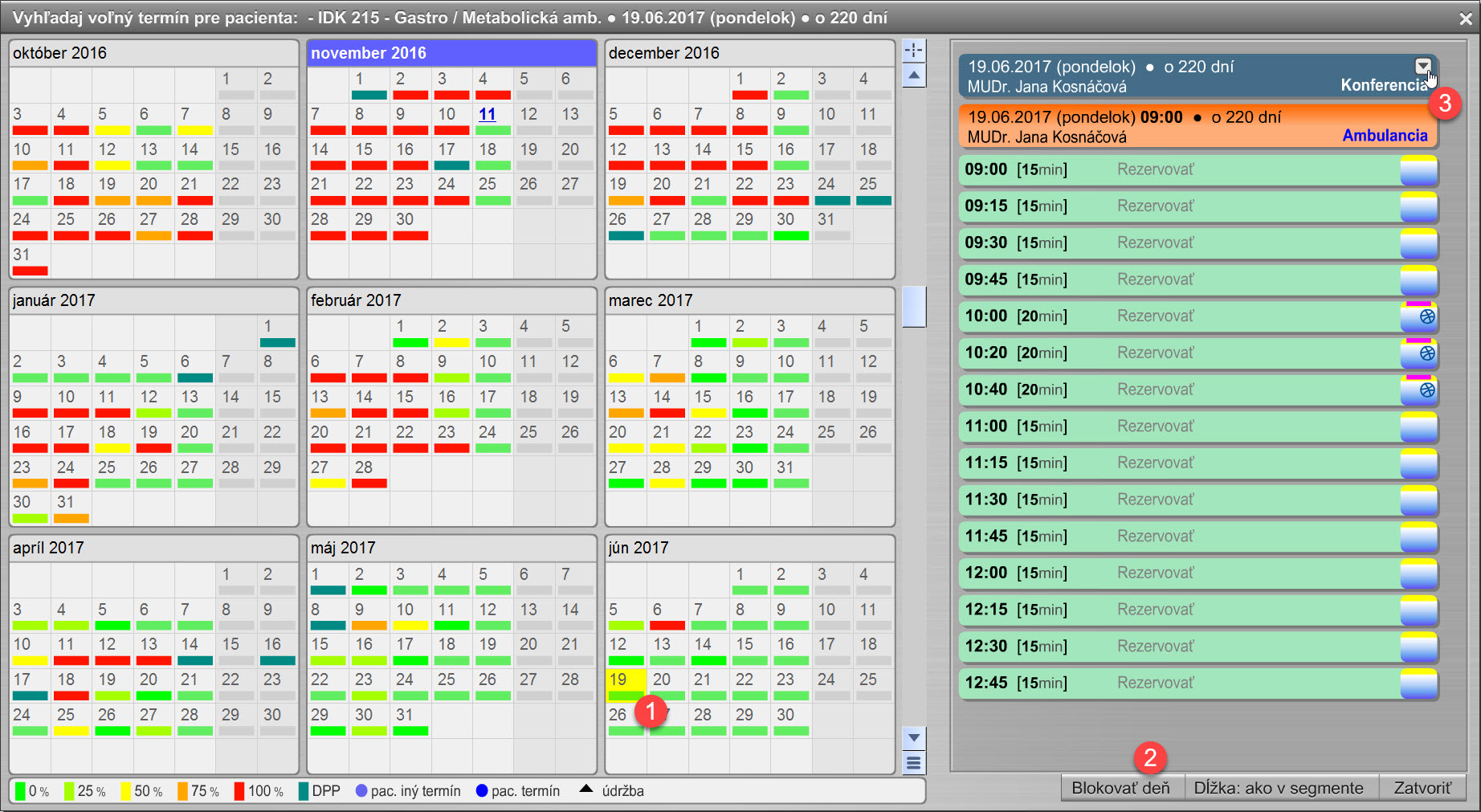The width and height of the screenshot is (1481, 812).
Task: Click the crosshair icon above calendar scrollbar
Action: [x=914, y=51]
